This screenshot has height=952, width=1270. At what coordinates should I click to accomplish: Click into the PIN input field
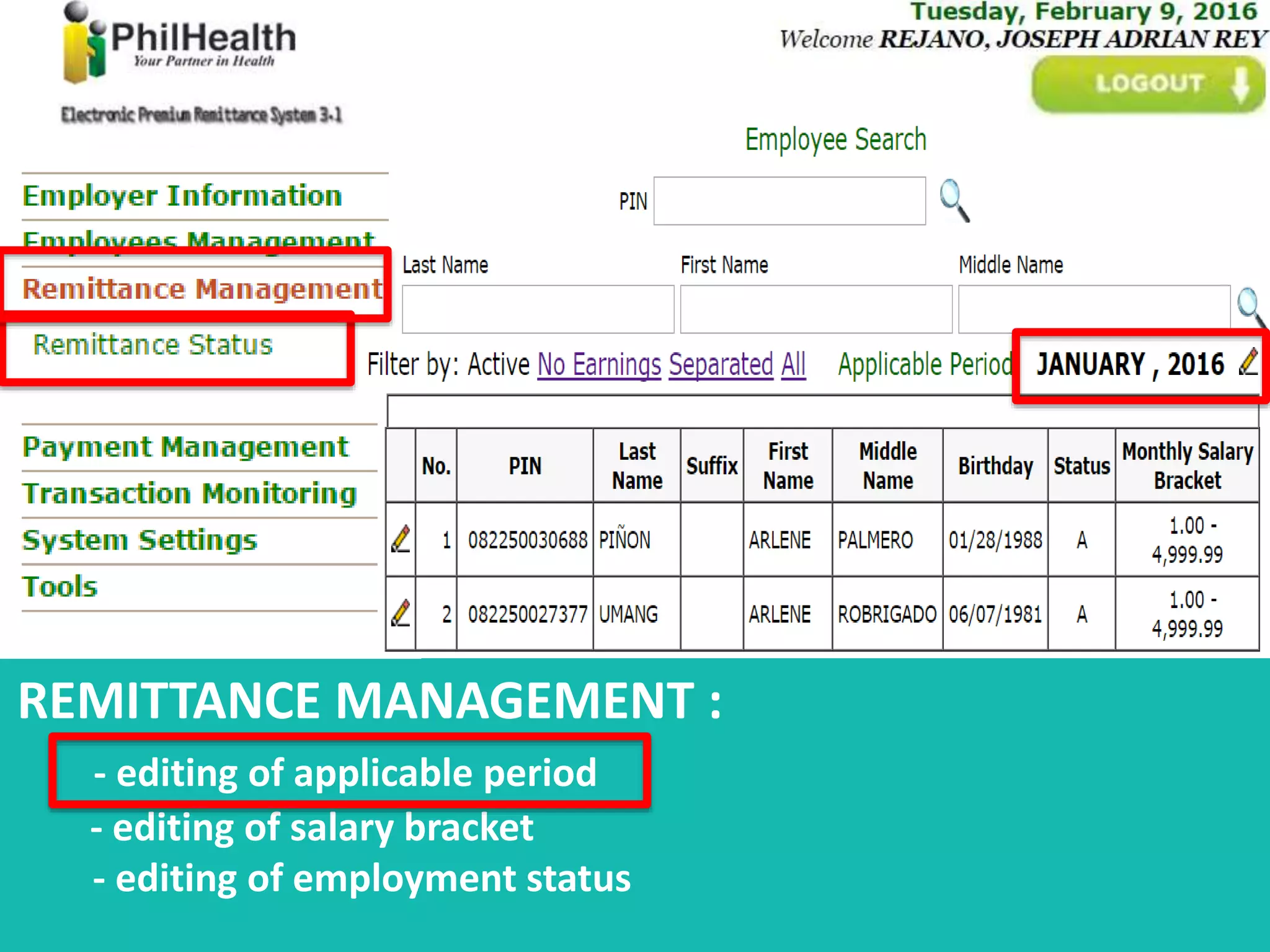click(x=789, y=201)
